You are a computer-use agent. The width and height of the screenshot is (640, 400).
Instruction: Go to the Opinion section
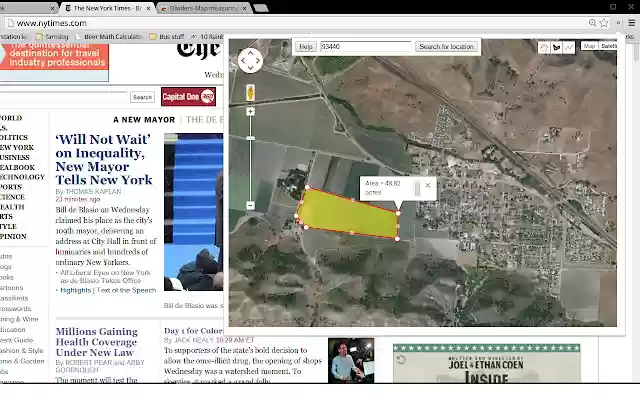[13, 236]
